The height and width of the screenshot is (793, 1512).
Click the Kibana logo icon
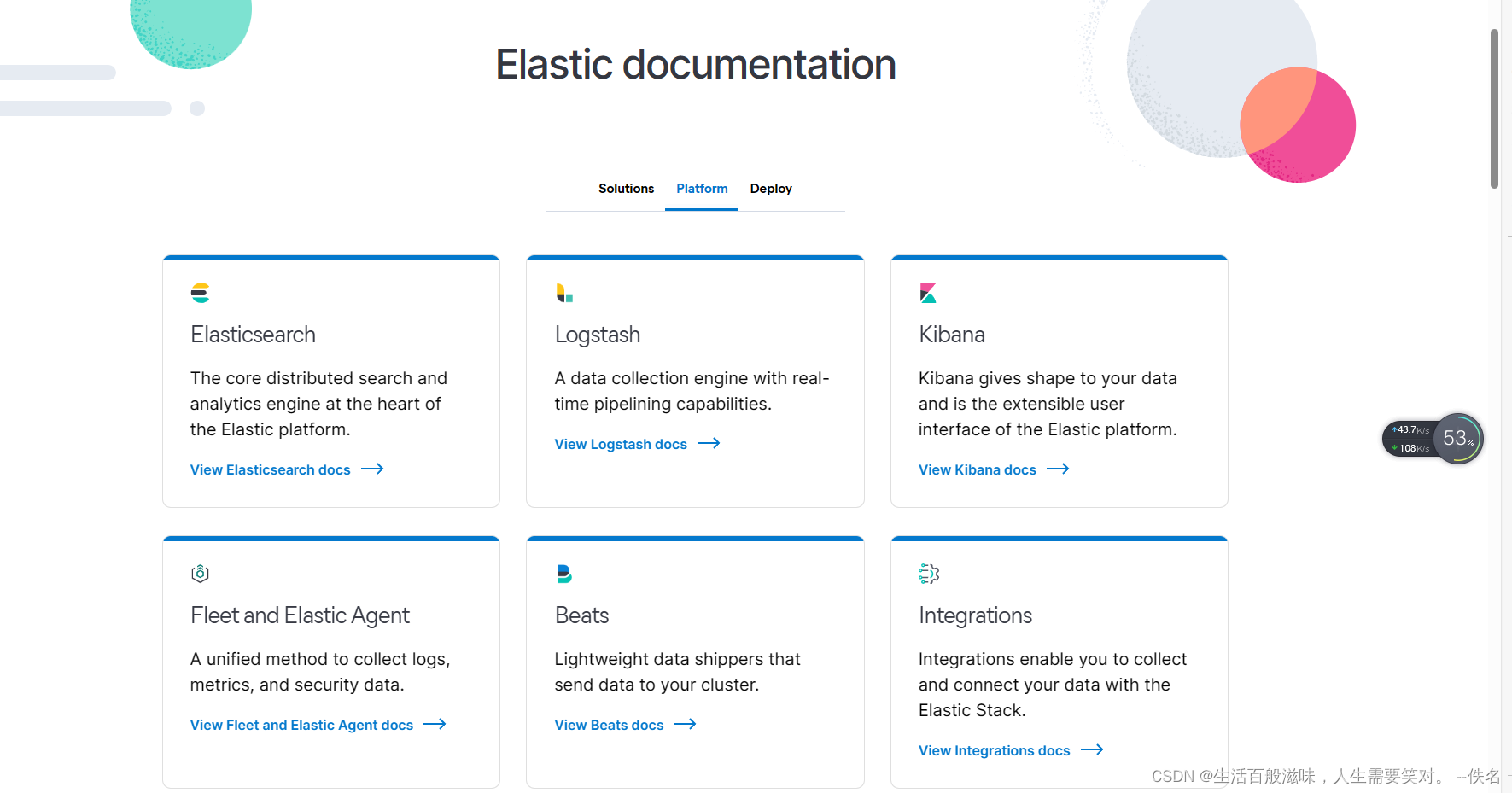coord(928,293)
